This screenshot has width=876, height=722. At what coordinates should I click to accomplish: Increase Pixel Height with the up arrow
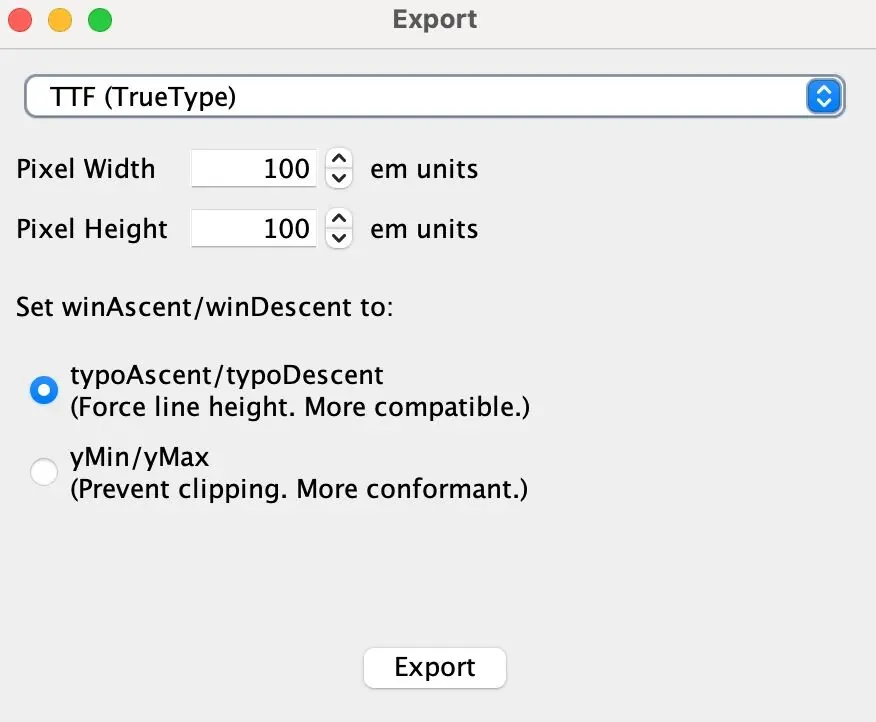[x=339, y=218]
